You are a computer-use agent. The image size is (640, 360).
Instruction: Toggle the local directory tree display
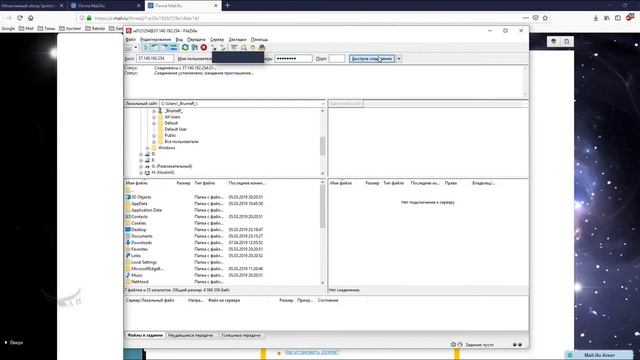click(155, 48)
